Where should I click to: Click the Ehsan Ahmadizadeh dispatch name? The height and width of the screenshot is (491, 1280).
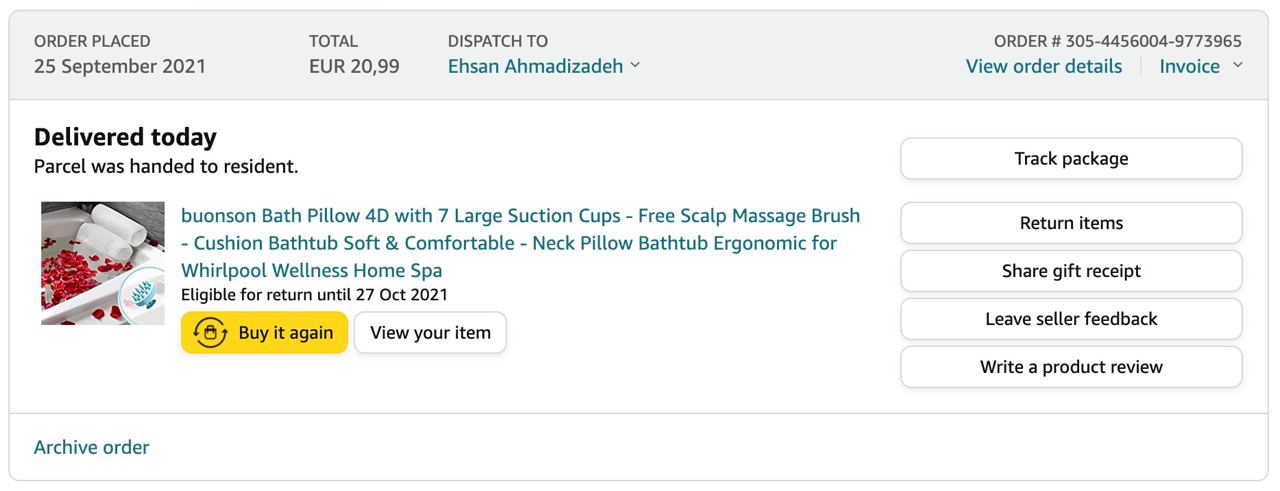535,66
